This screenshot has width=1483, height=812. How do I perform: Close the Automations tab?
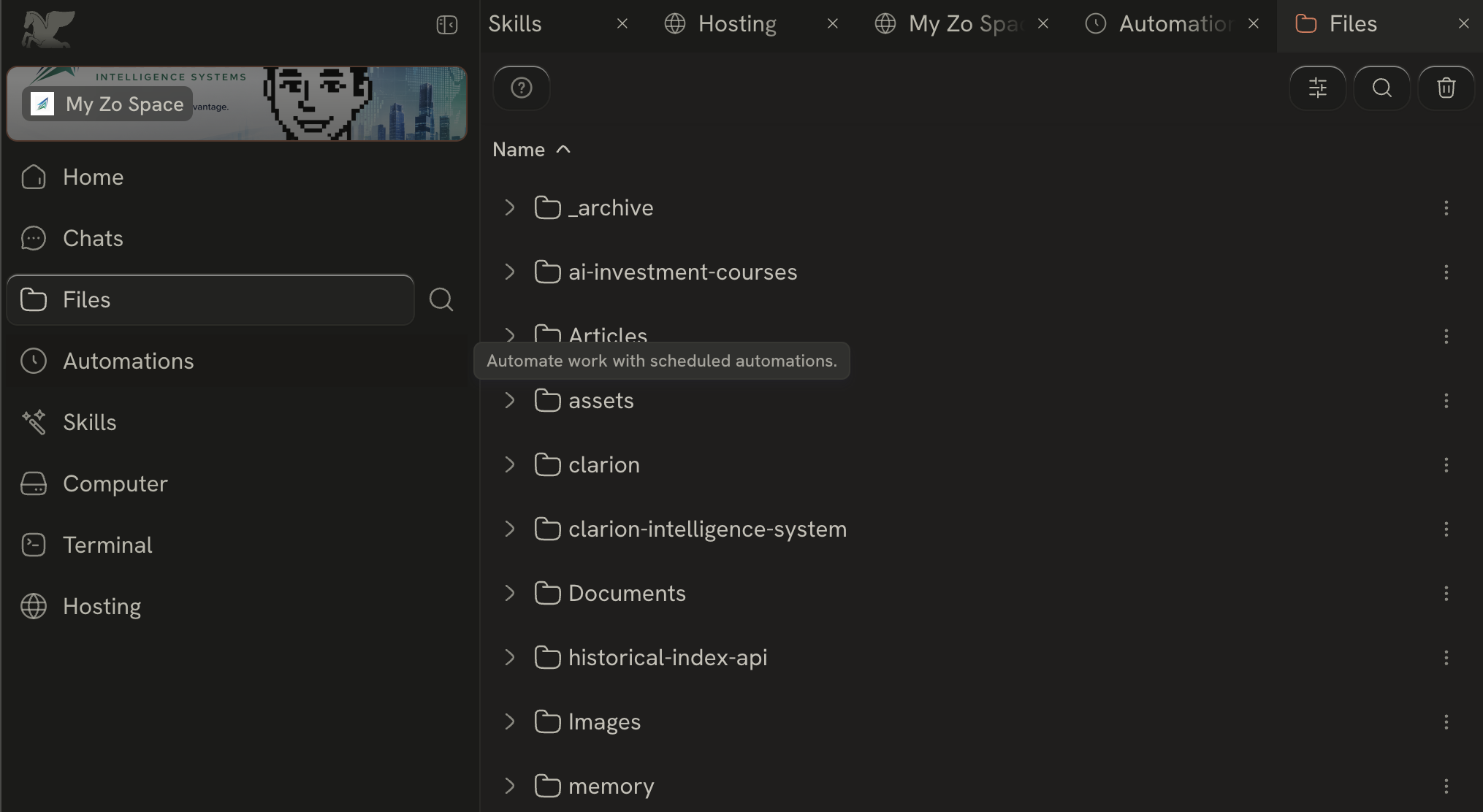(x=1254, y=24)
